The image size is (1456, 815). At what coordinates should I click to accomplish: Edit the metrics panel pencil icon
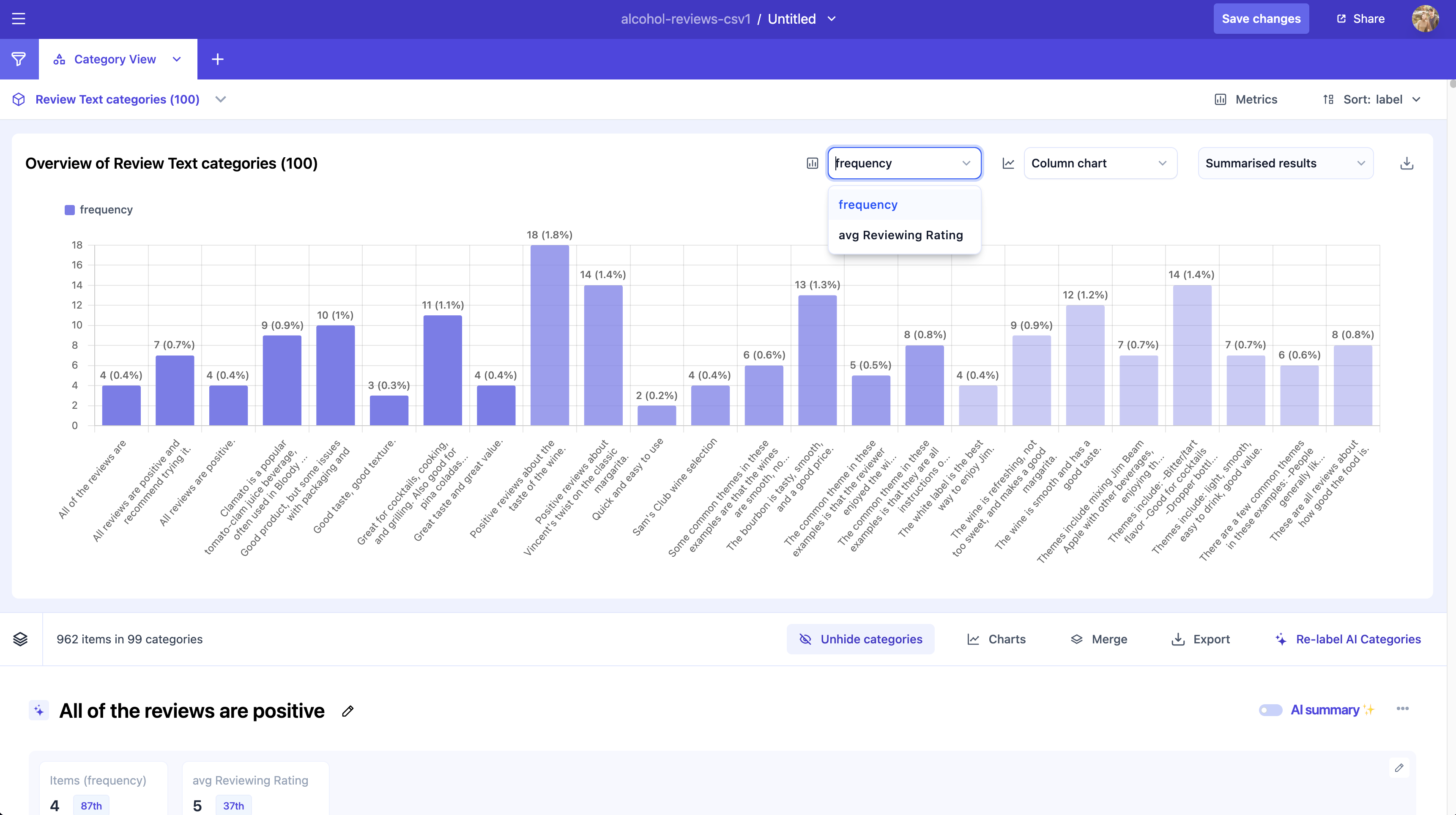(x=1399, y=768)
